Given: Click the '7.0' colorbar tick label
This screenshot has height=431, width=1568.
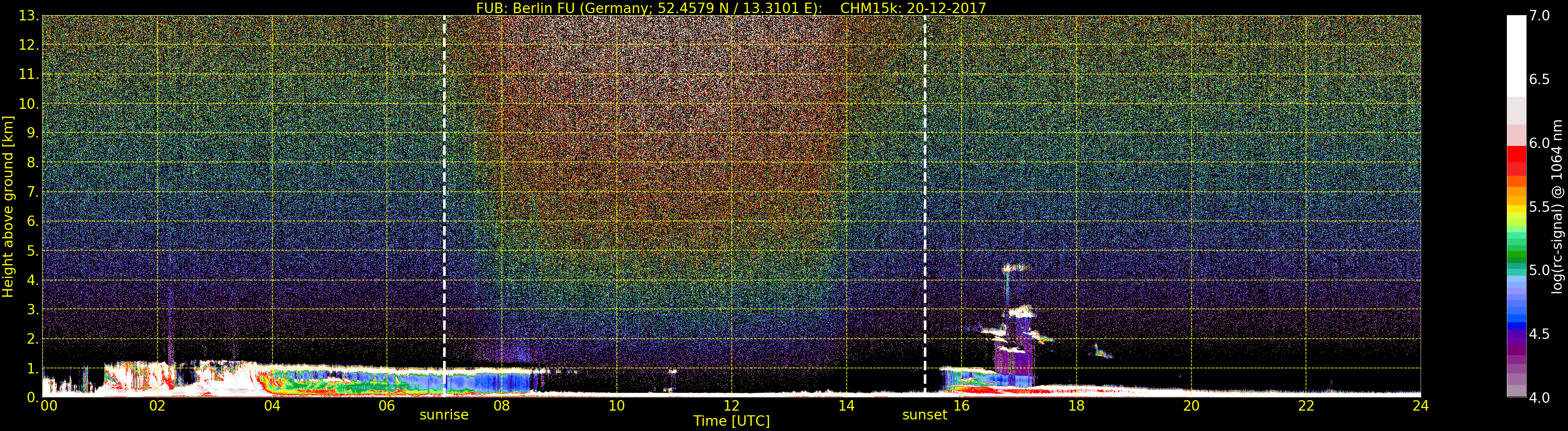Looking at the screenshot, I should (1539, 16).
